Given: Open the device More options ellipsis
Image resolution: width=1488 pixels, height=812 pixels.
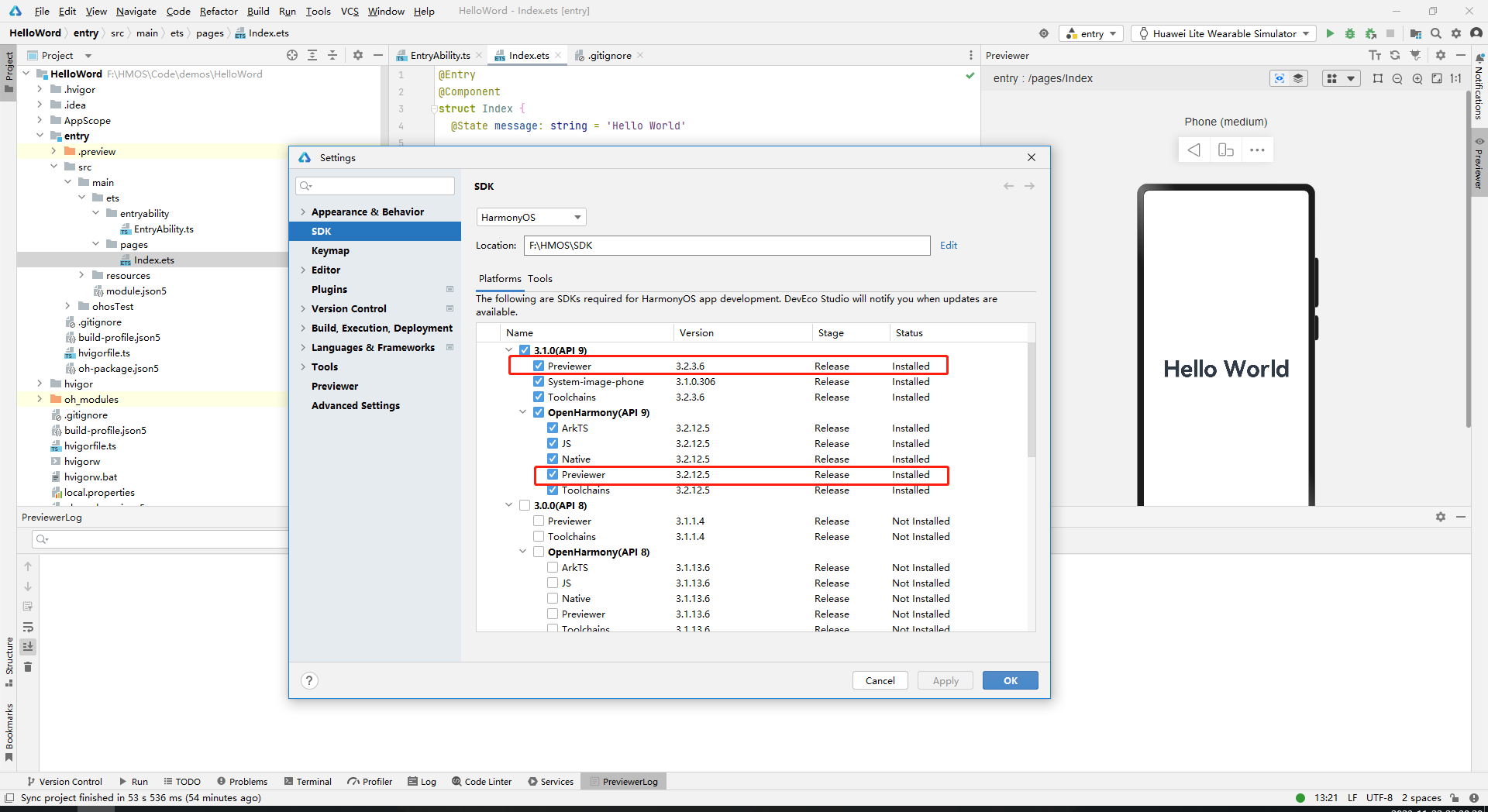Looking at the screenshot, I should click(1257, 150).
